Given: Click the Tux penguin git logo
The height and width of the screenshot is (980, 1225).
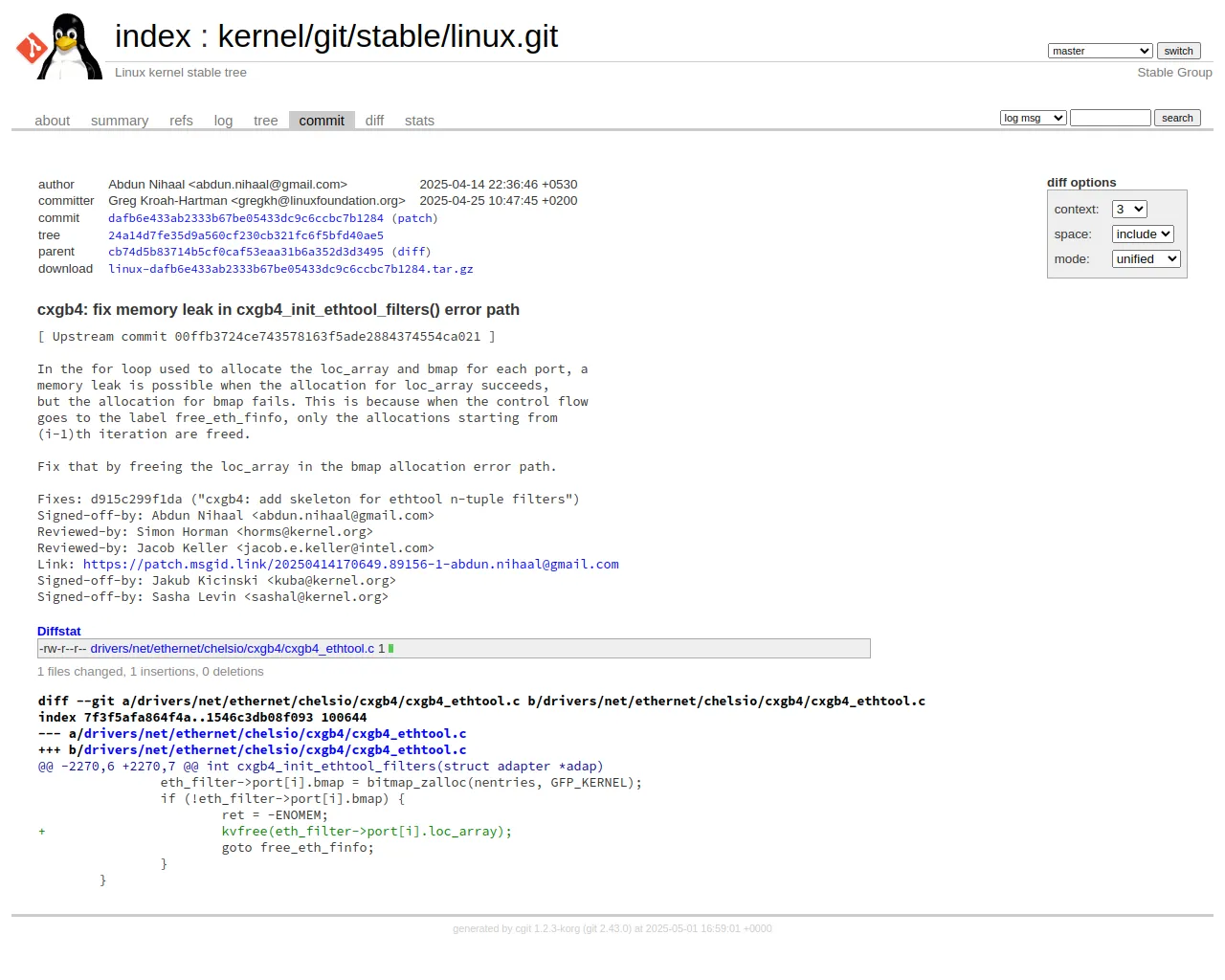Looking at the screenshot, I should (59, 46).
